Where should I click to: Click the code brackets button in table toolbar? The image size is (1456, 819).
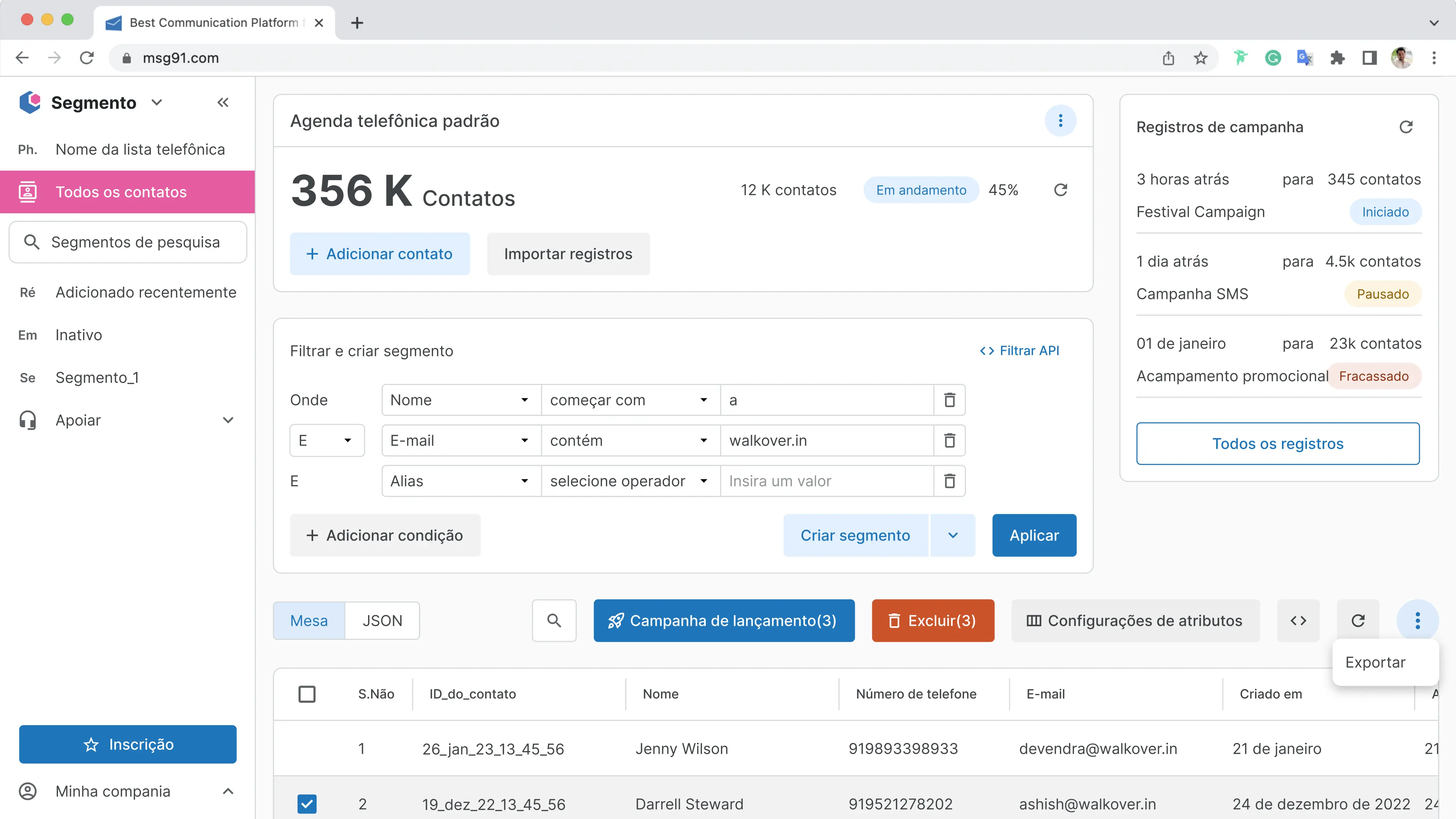pyautogui.click(x=1298, y=620)
